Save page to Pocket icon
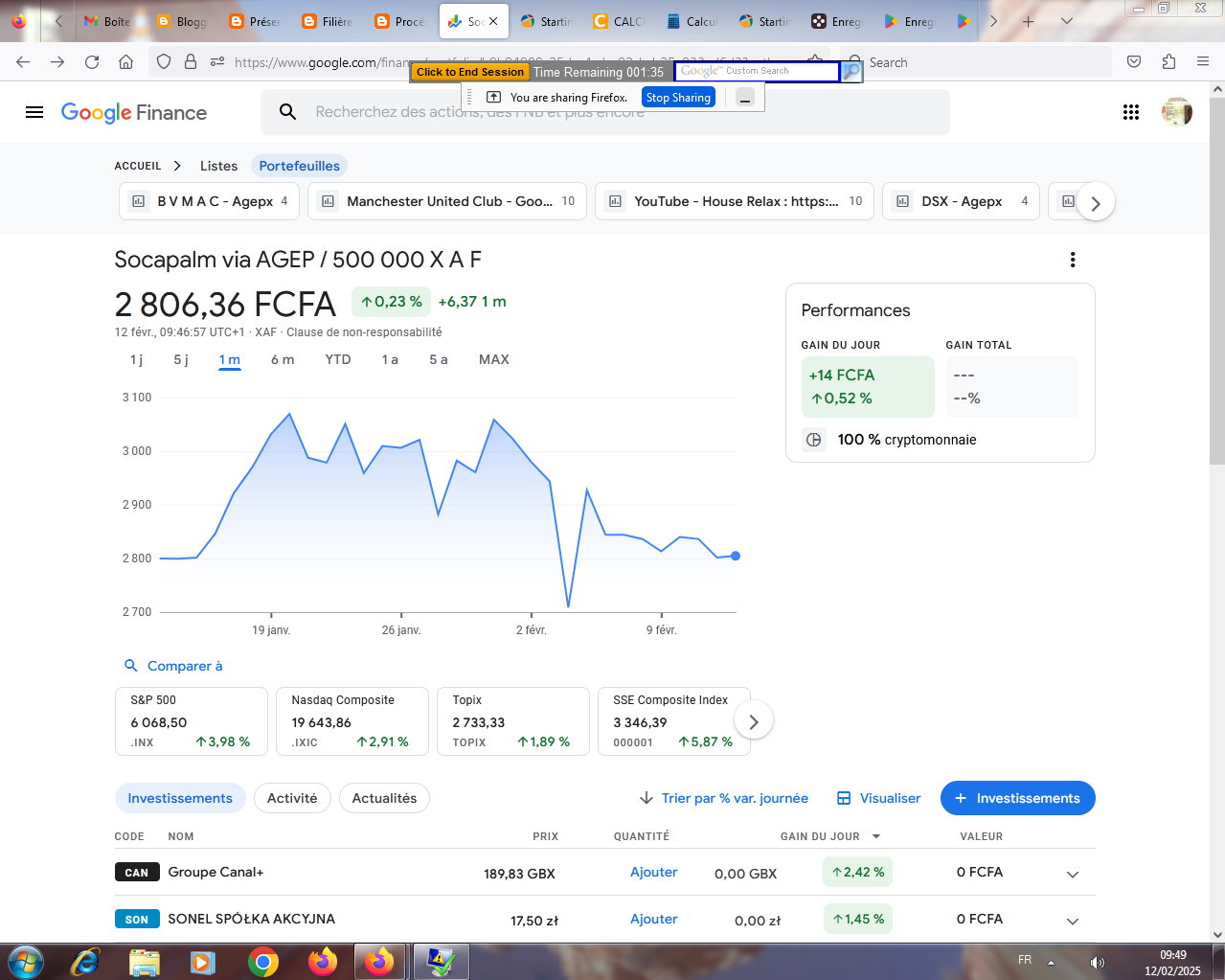Image resolution: width=1225 pixels, height=980 pixels. [1134, 62]
